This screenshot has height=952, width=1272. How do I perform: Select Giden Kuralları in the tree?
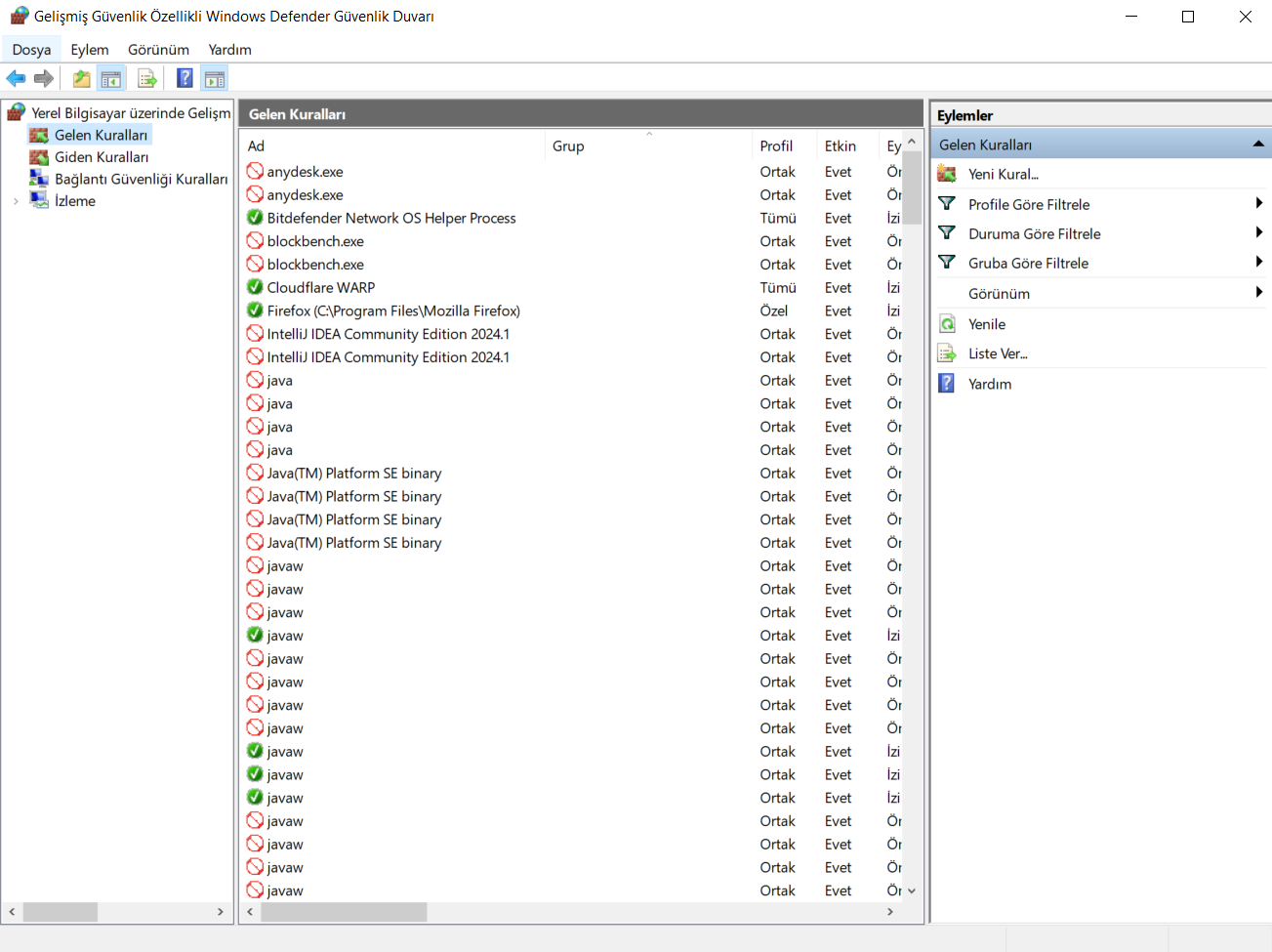(102, 157)
